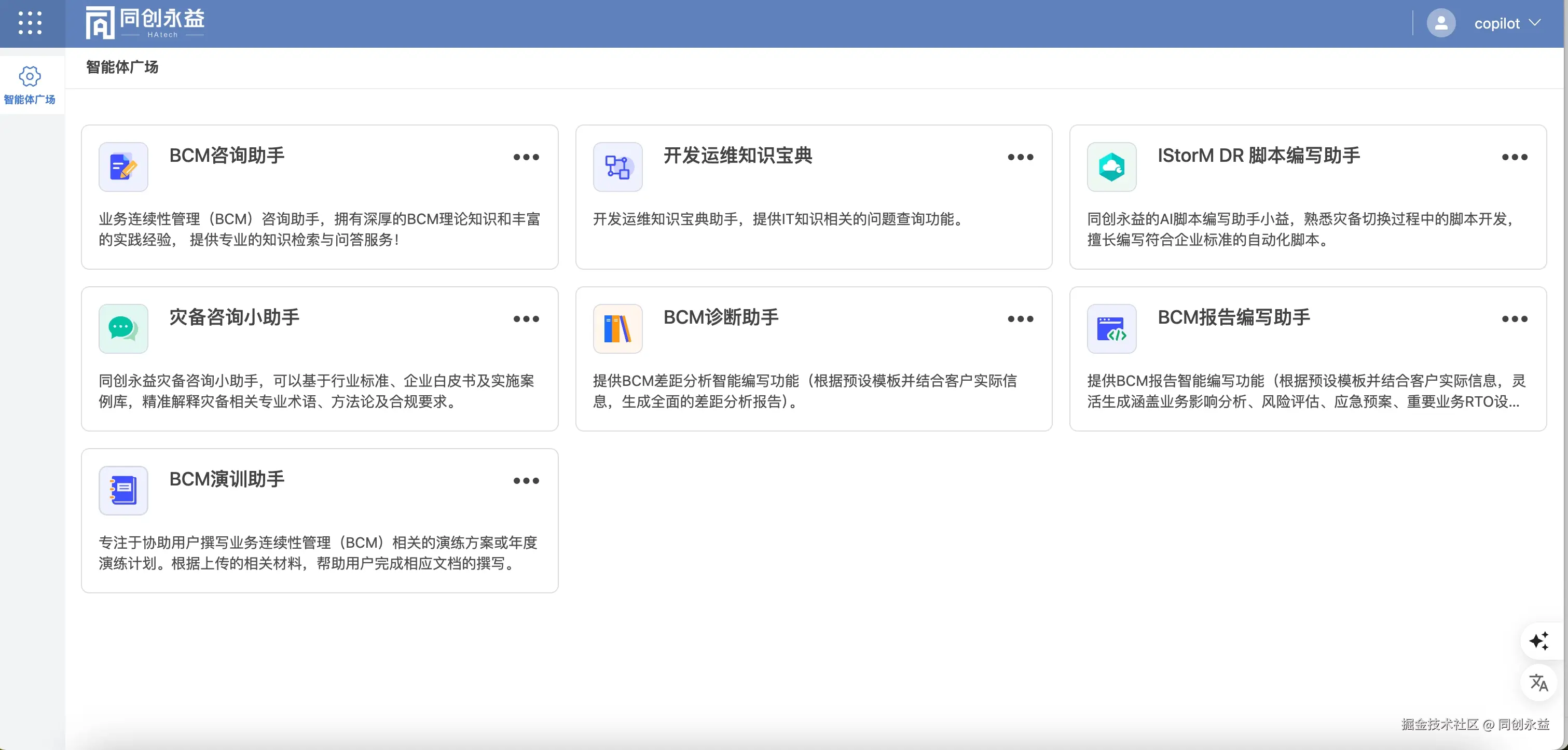
Task: Open the BCM演训助手 card title
Action: 226,479
